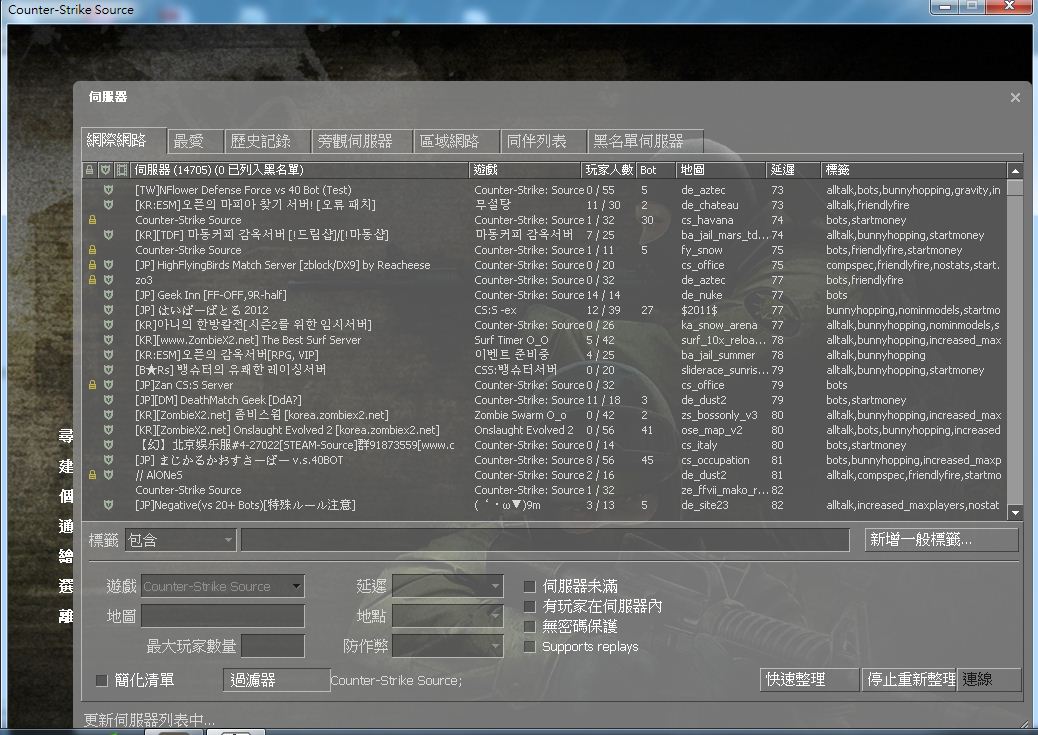Enable 有玩家在伺服器內 checkbox
Screen dimensions: 1038x735
pos(530,606)
